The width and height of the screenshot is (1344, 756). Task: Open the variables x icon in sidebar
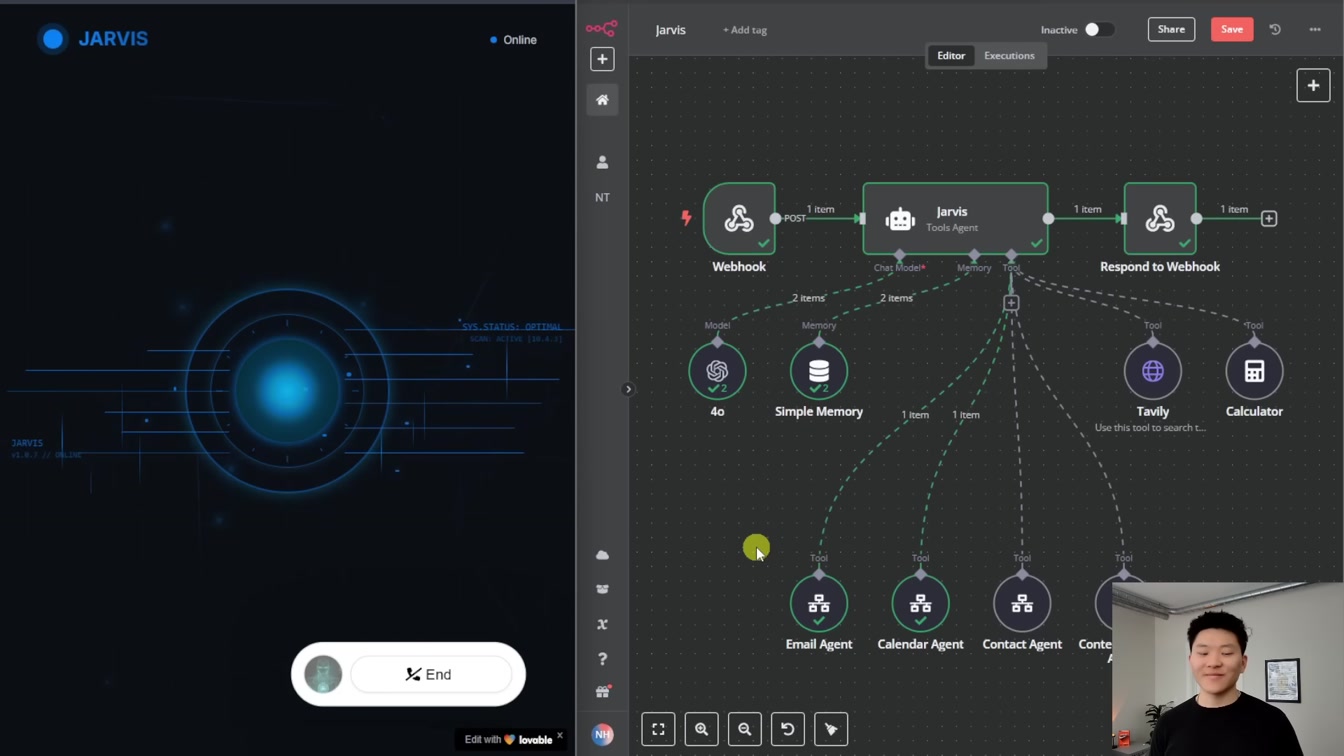click(602, 624)
